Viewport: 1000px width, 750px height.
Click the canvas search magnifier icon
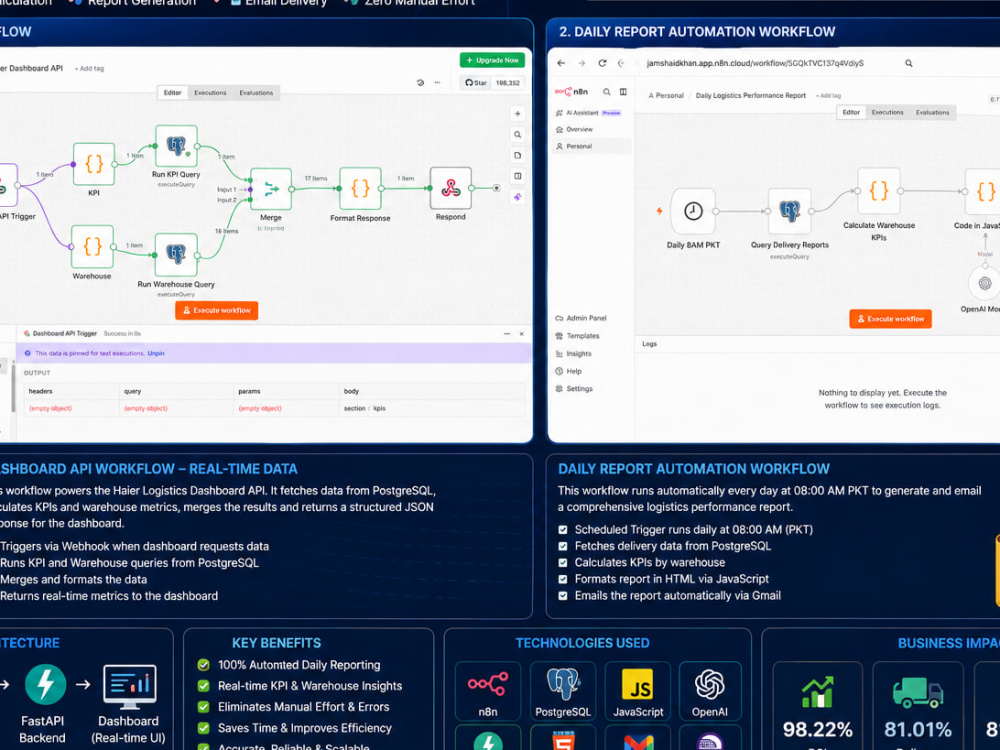pos(518,135)
